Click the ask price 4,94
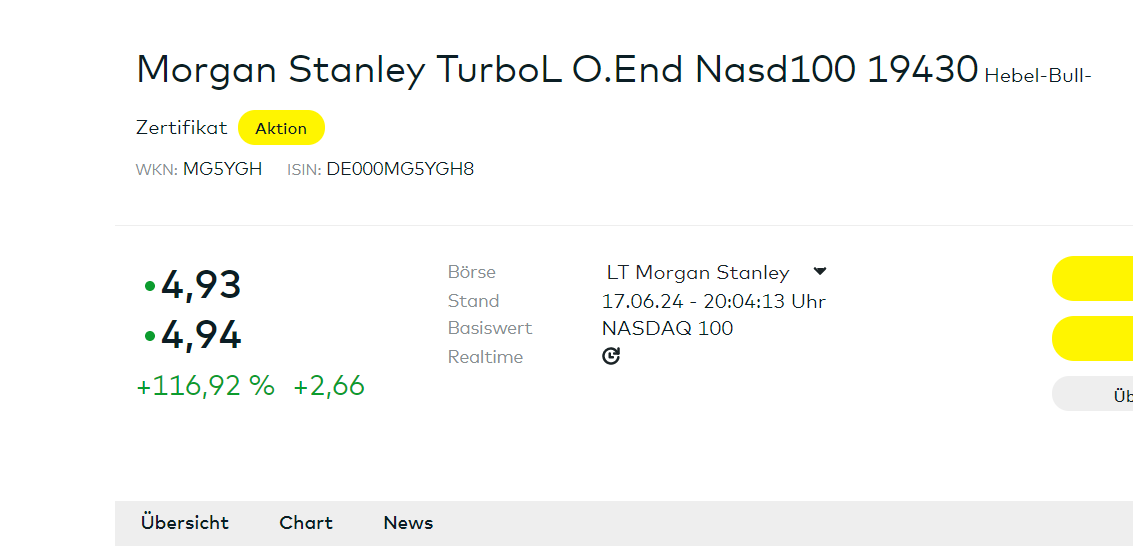Viewport: 1133px width, 555px height. coord(201,336)
